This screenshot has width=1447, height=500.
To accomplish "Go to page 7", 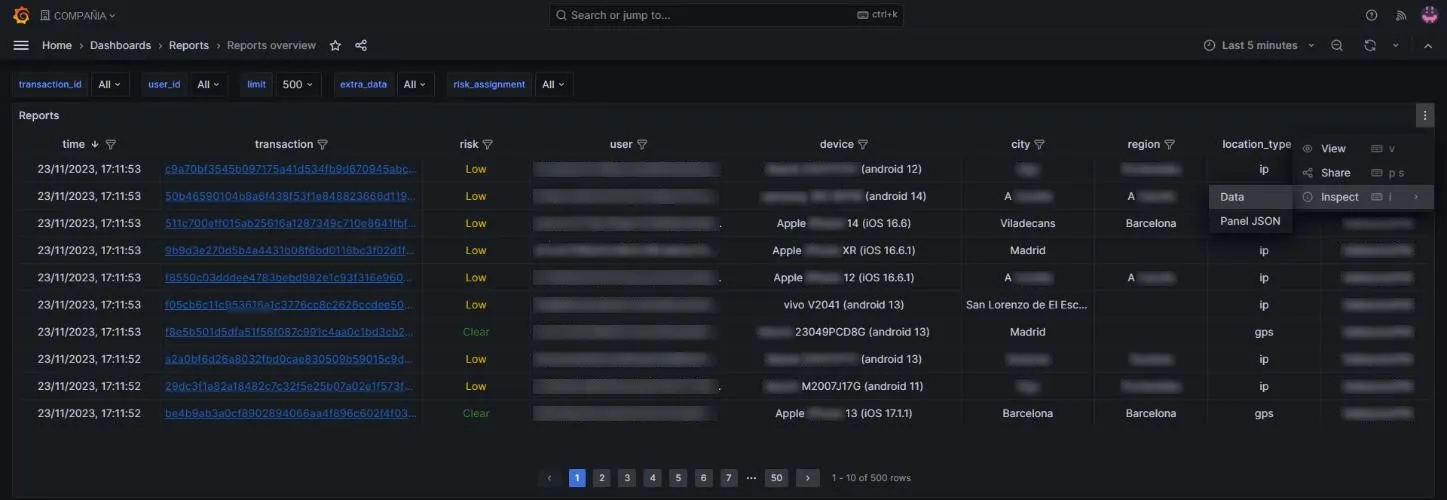I will [729, 478].
